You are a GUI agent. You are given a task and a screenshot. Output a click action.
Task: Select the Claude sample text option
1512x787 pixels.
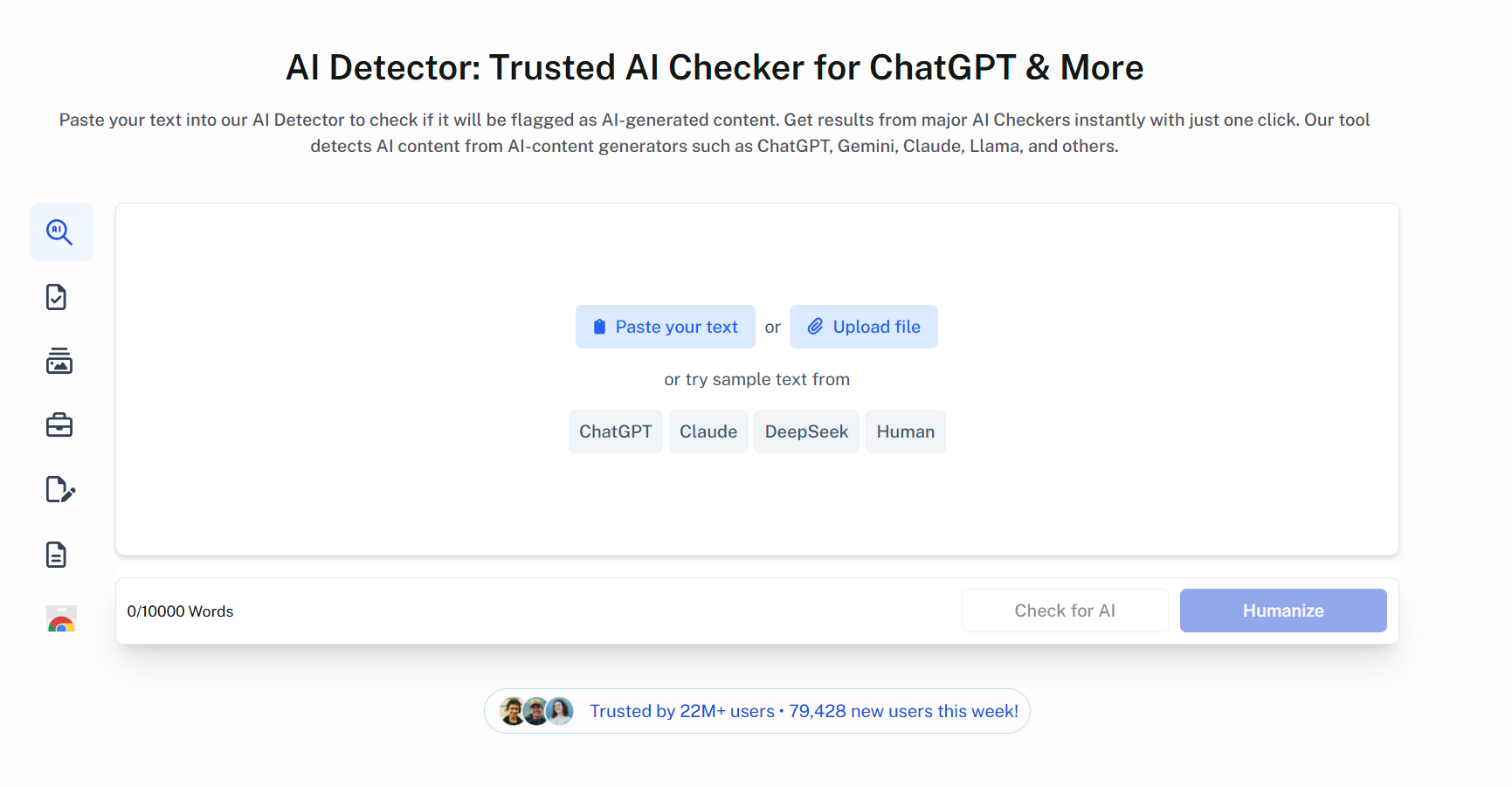coord(708,431)
